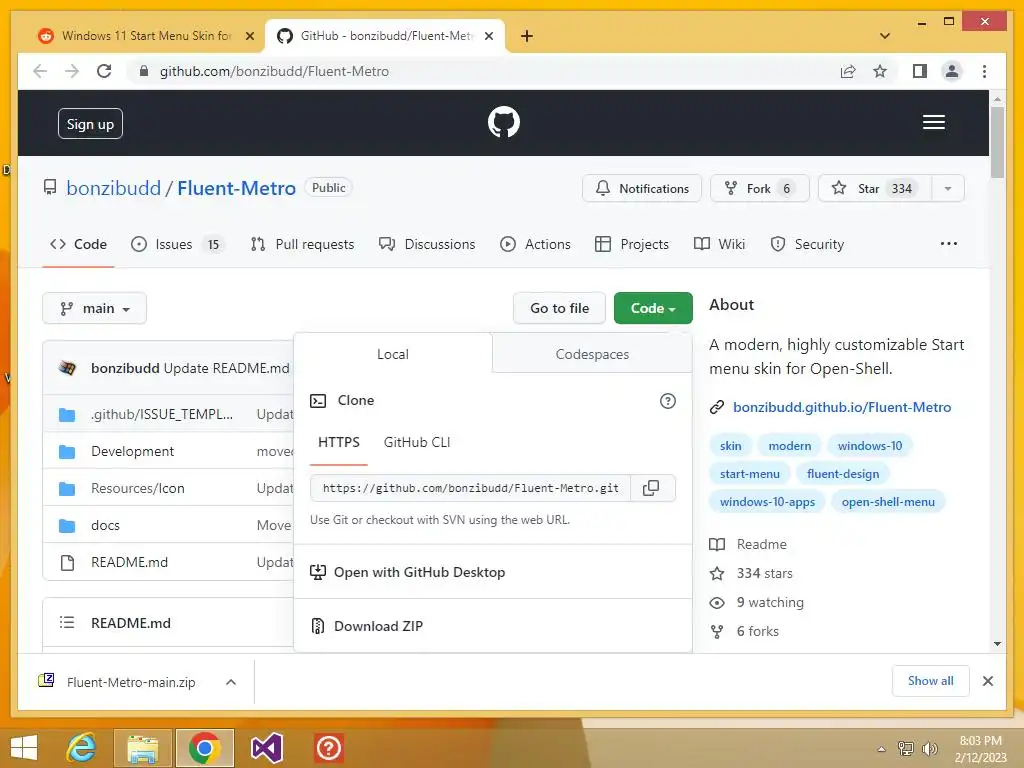1024x768 pixels.
Task: Open the Security tab
Action: coord(807,244)
